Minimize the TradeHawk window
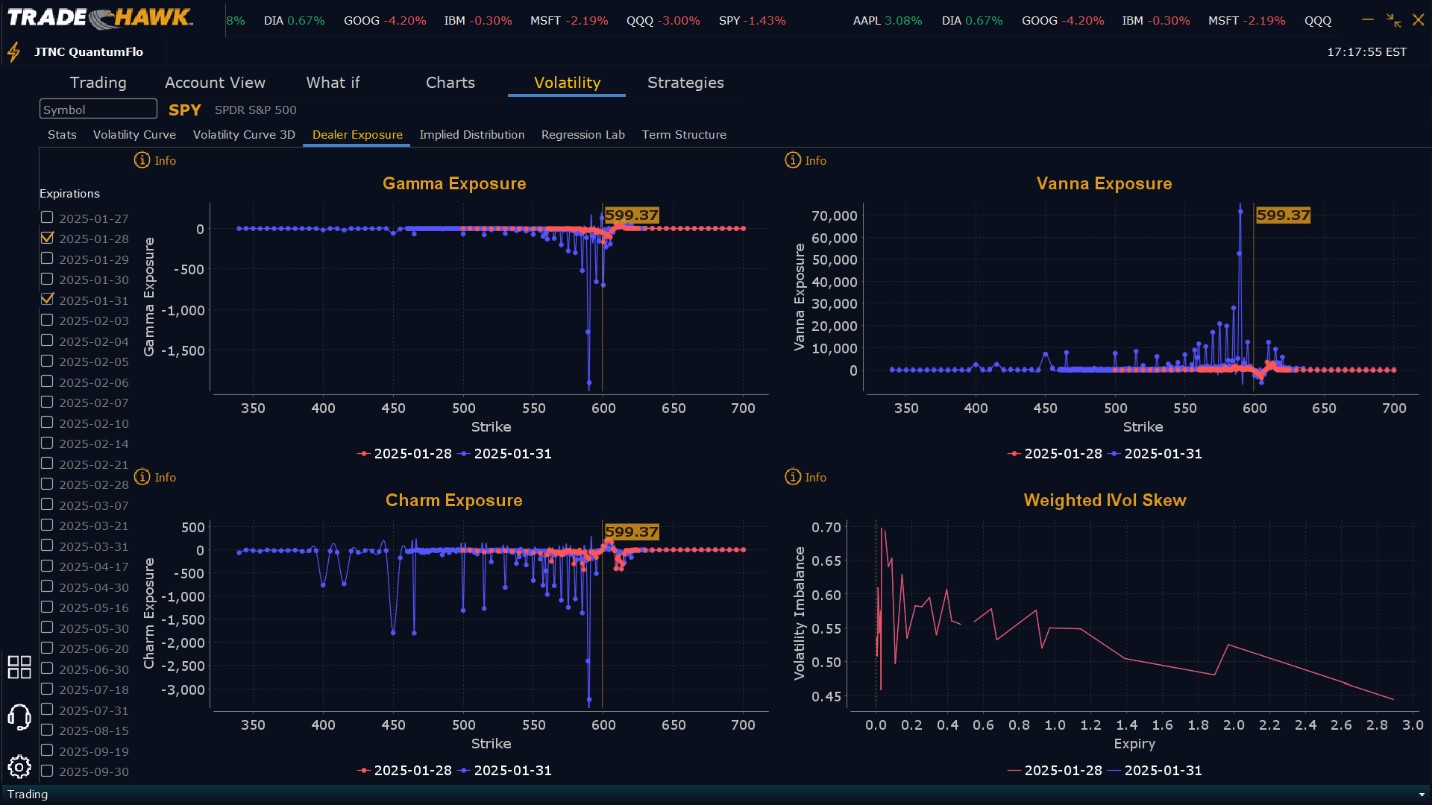 [1369, 19]
